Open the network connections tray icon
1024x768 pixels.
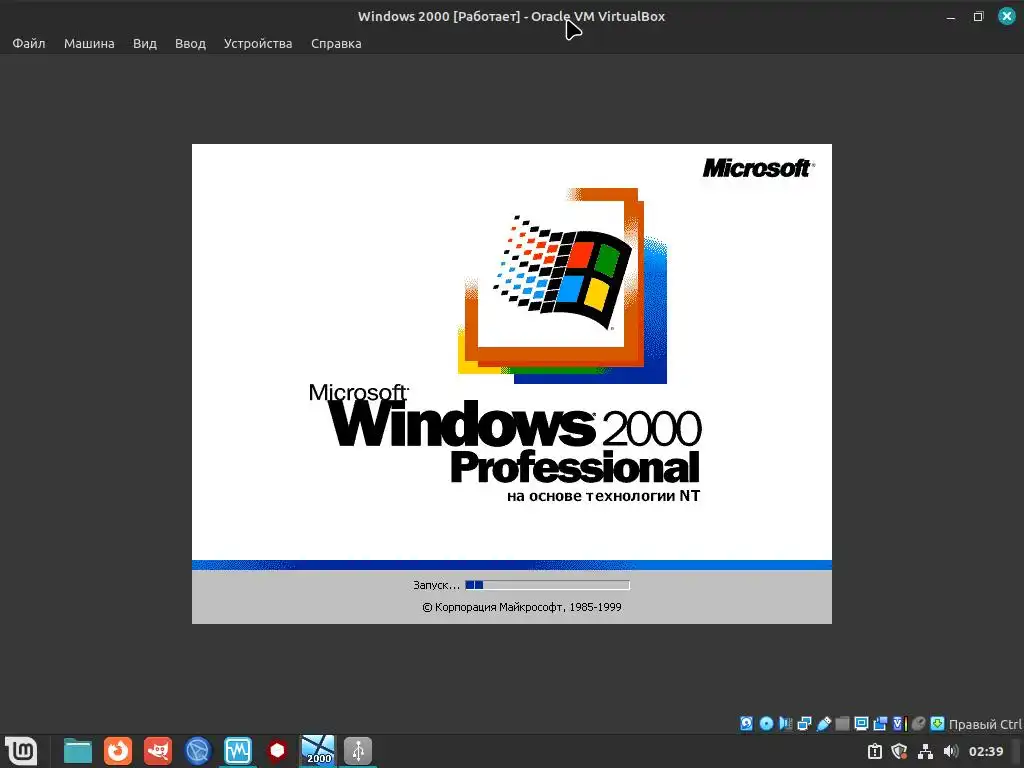(925, 751)
